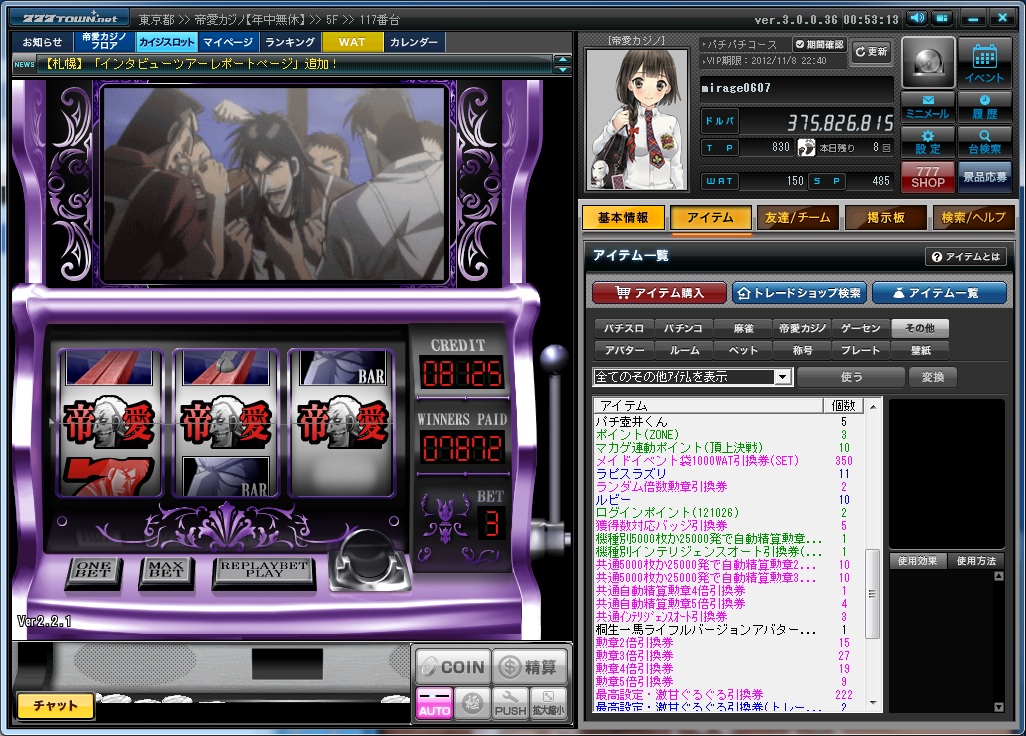This screenshot has height=736, width=1026.
Task: Open the 設定 settings gear
Action: [x=927, y=141]
